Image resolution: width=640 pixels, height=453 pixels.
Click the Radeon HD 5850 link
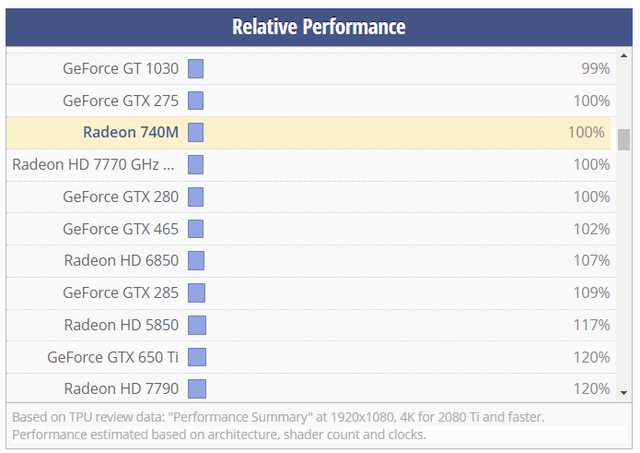[121, 325]
